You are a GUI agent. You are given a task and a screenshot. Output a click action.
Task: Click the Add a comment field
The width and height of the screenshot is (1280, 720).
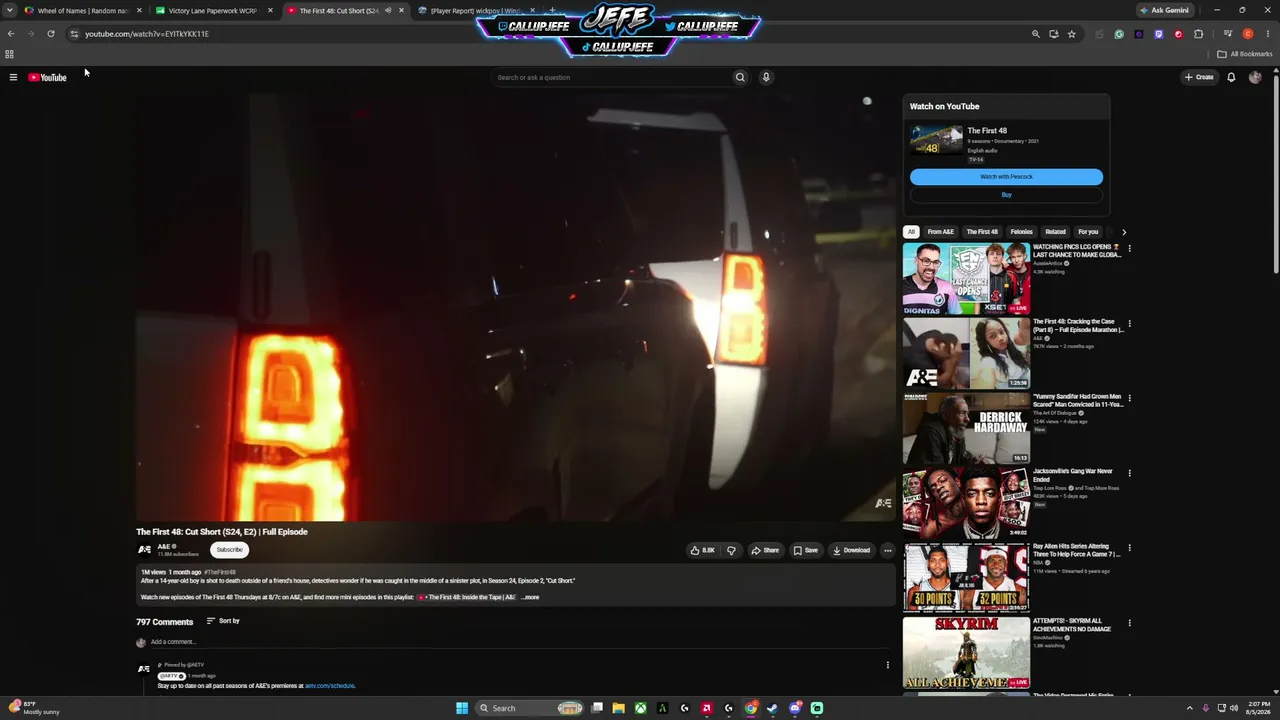point(520,642)
